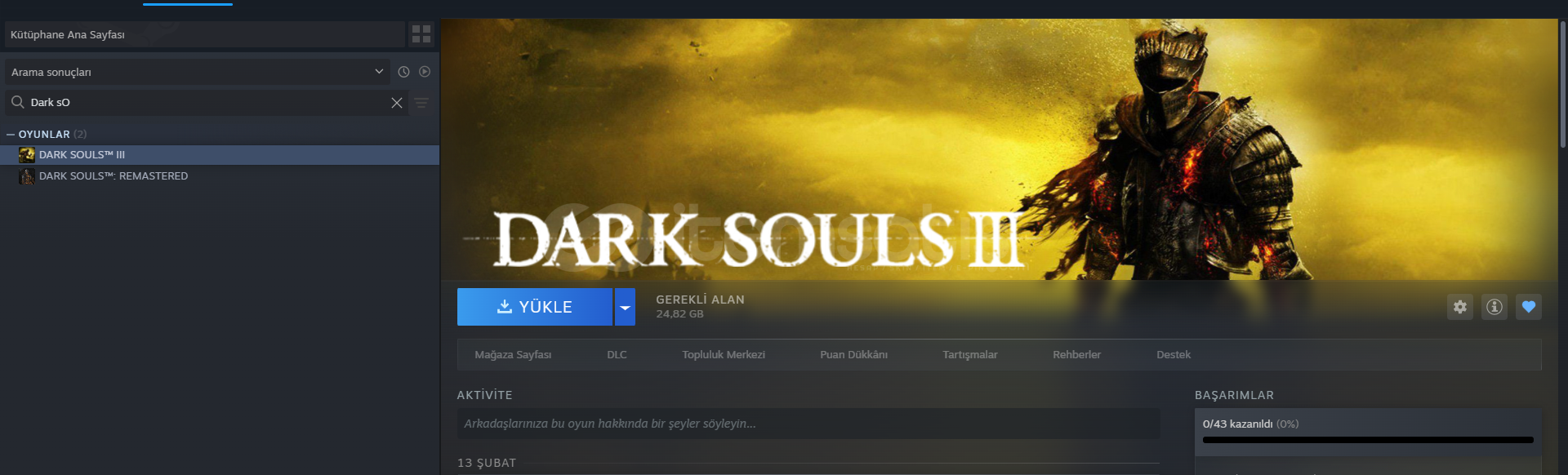Click GEREKLİ ALAN 24,82 GB text

700,306
